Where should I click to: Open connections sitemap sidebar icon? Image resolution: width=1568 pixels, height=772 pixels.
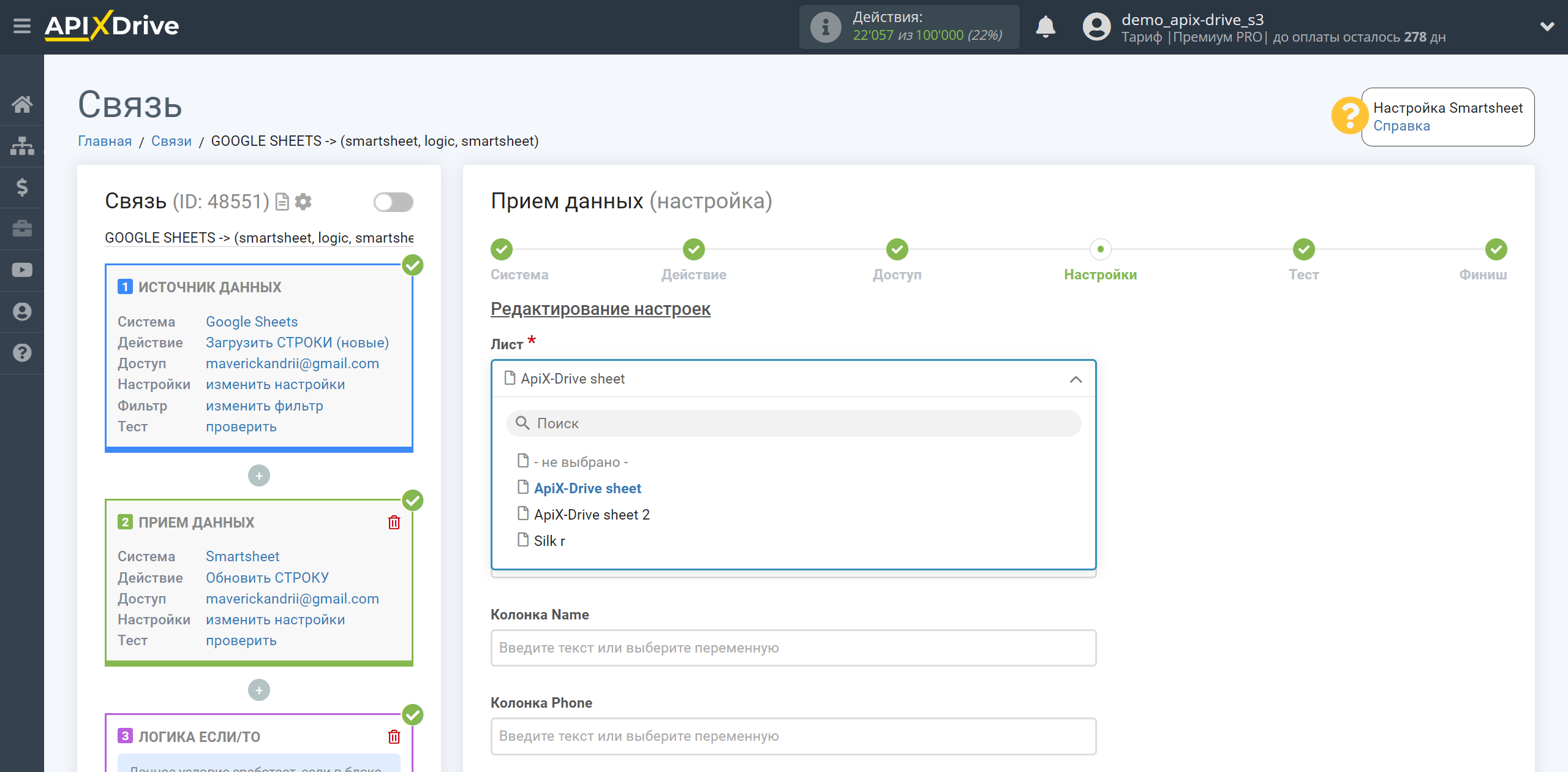22,146
